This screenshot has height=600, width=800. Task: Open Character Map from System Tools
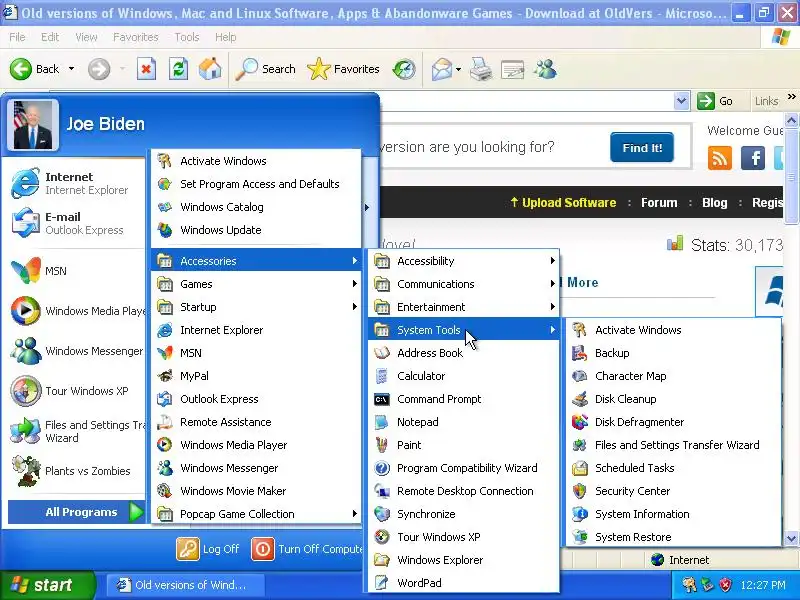[x=673, y=376]
